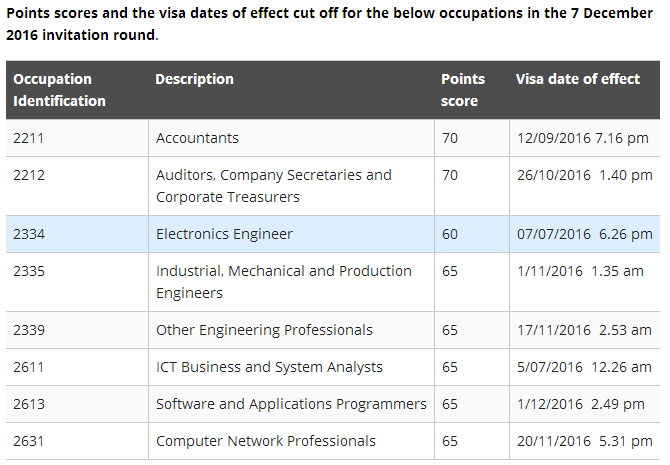Select Industrial, Mechanical and Production Engineers cell
The width and height of the screenshot is (670, 465).
coord(283,282)
